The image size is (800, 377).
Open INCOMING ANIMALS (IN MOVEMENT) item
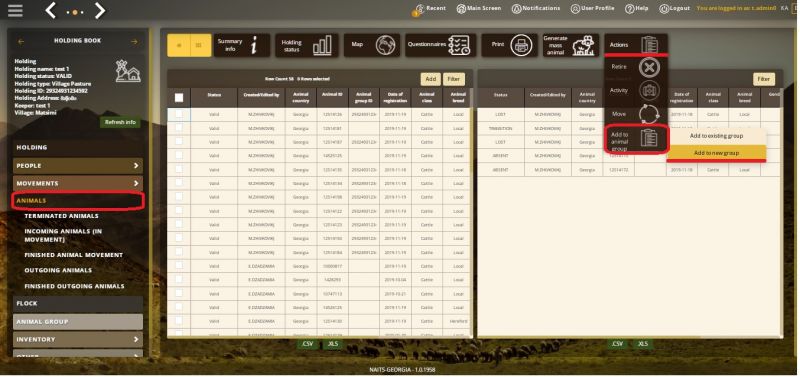click(x=64, y=235)
